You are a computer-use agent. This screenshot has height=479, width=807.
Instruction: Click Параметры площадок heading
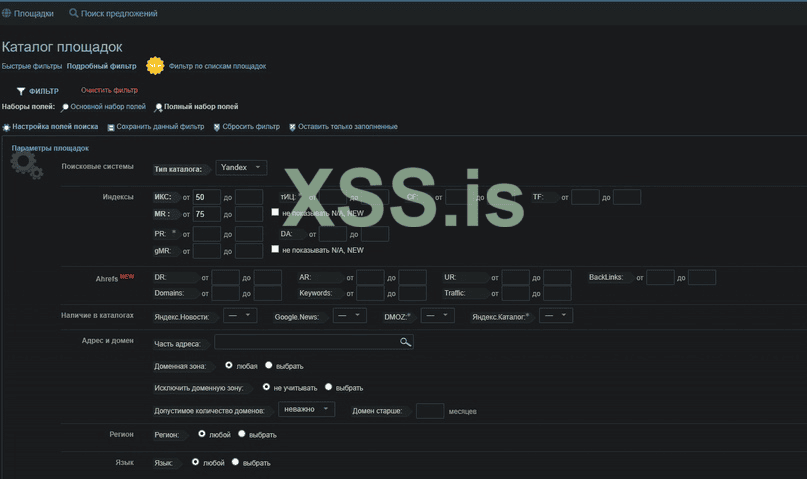50,148
